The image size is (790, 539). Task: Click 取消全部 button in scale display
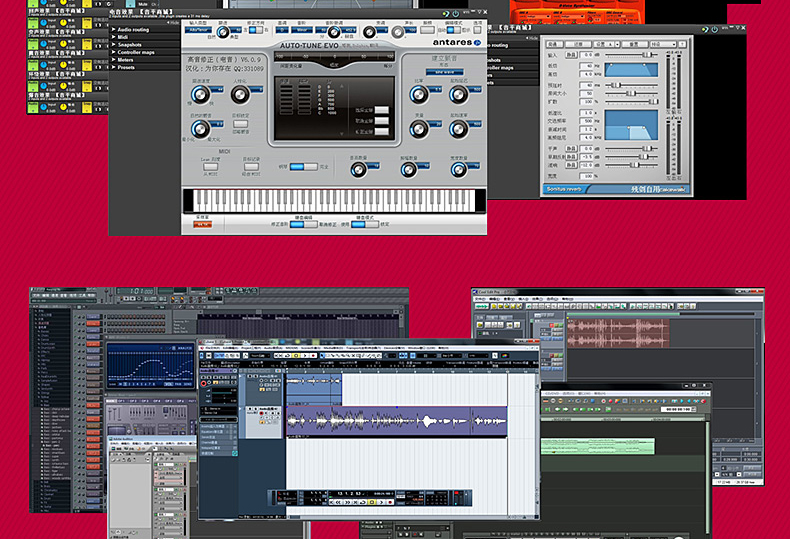click(x=382, y=121)
